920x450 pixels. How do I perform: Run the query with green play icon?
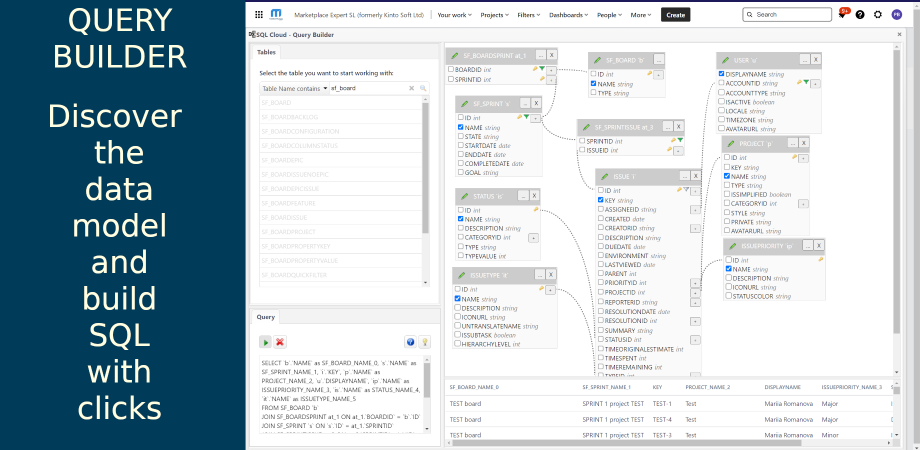click(266, 342)
